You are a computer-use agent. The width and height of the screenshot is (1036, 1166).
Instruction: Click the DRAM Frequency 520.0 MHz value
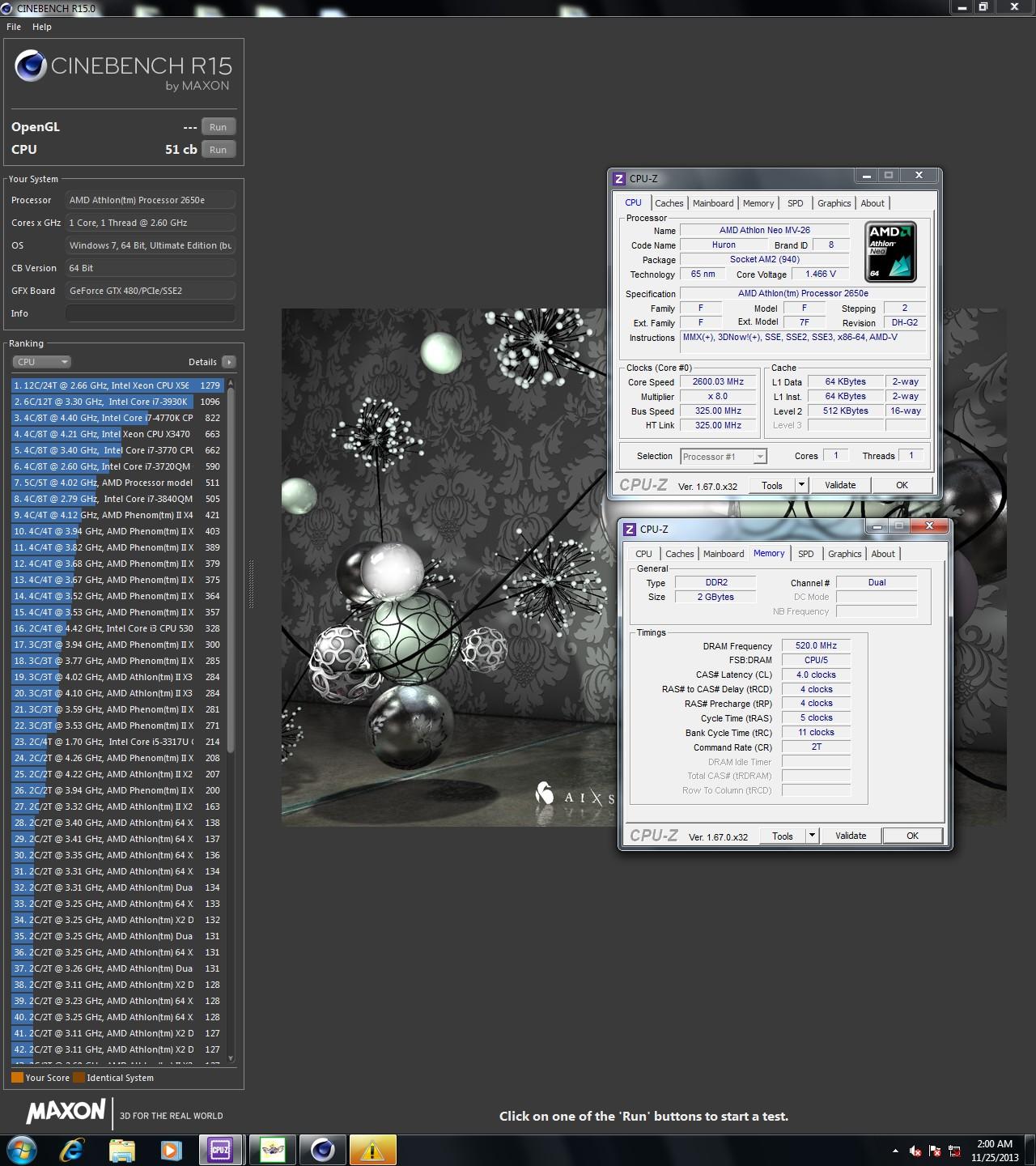click(x=816, y=646)
